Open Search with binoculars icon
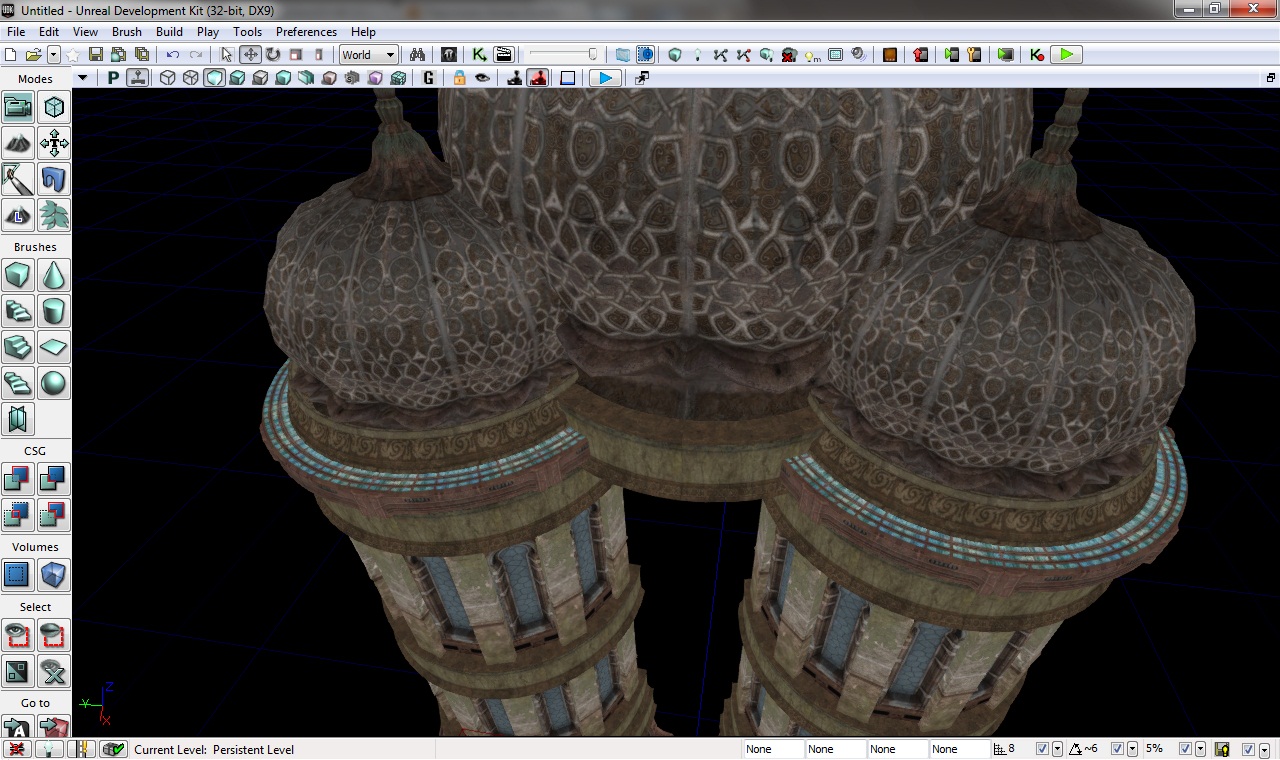1280x760 pixels. (x=418, y=55)
